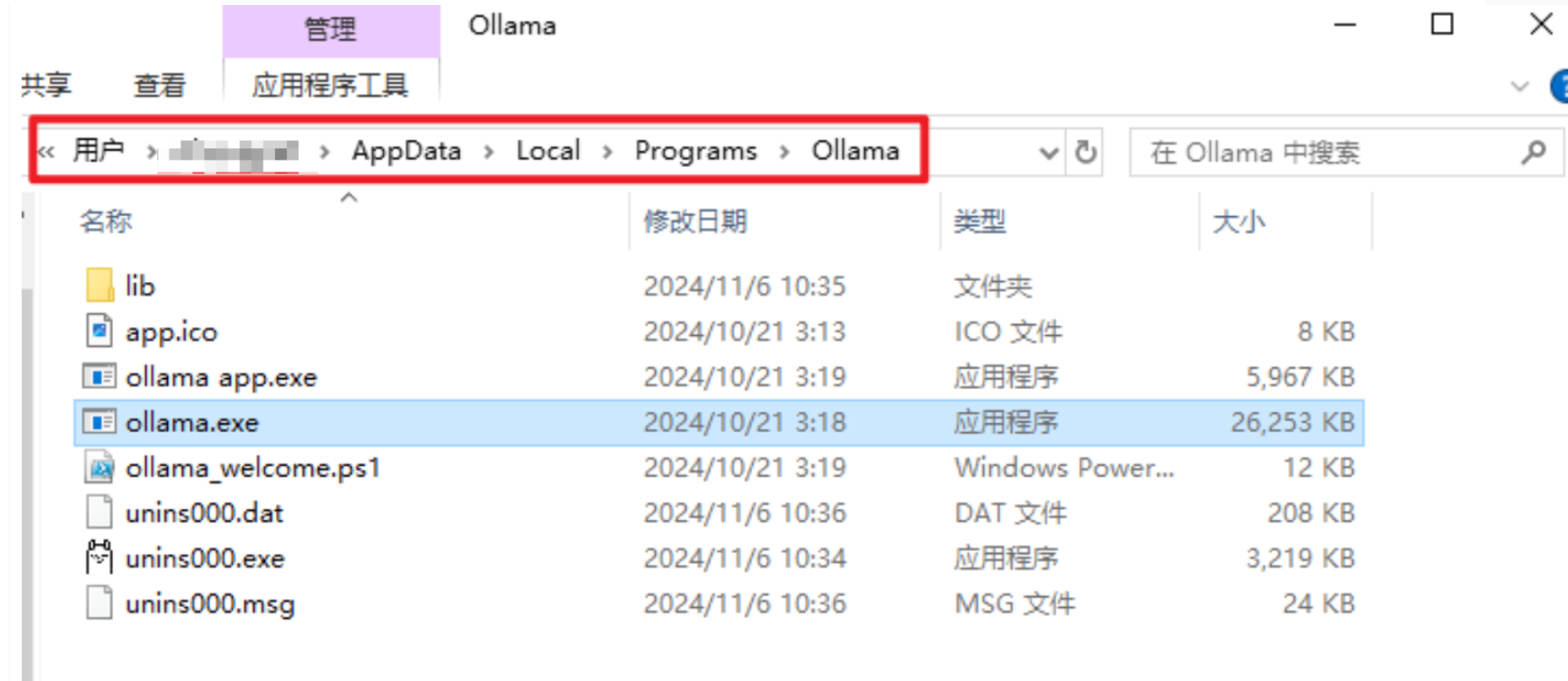
Task: Click the ollama.exe application icon
Action: click(100, 422)
